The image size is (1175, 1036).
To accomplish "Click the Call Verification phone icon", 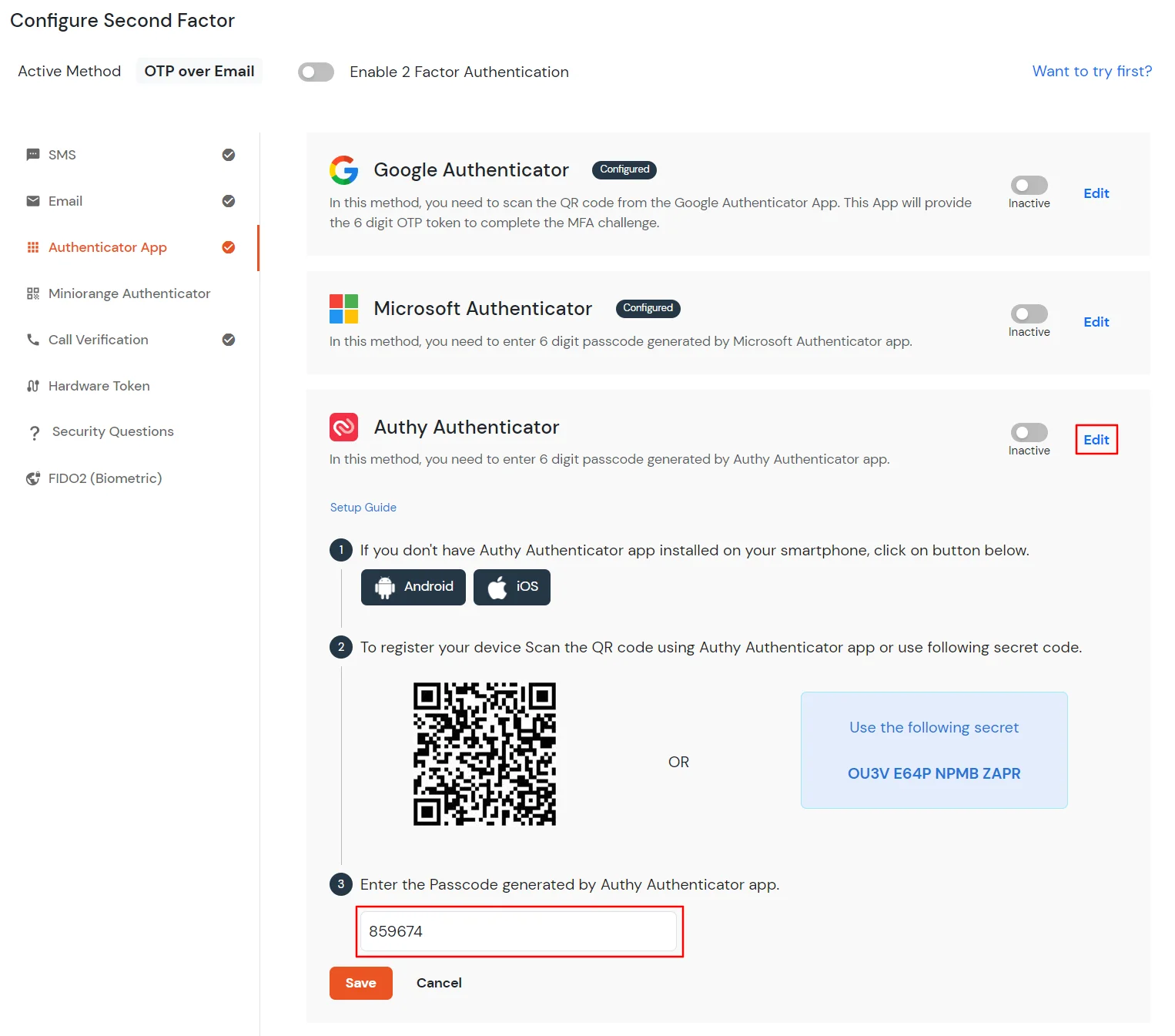I will click(32, 340).
